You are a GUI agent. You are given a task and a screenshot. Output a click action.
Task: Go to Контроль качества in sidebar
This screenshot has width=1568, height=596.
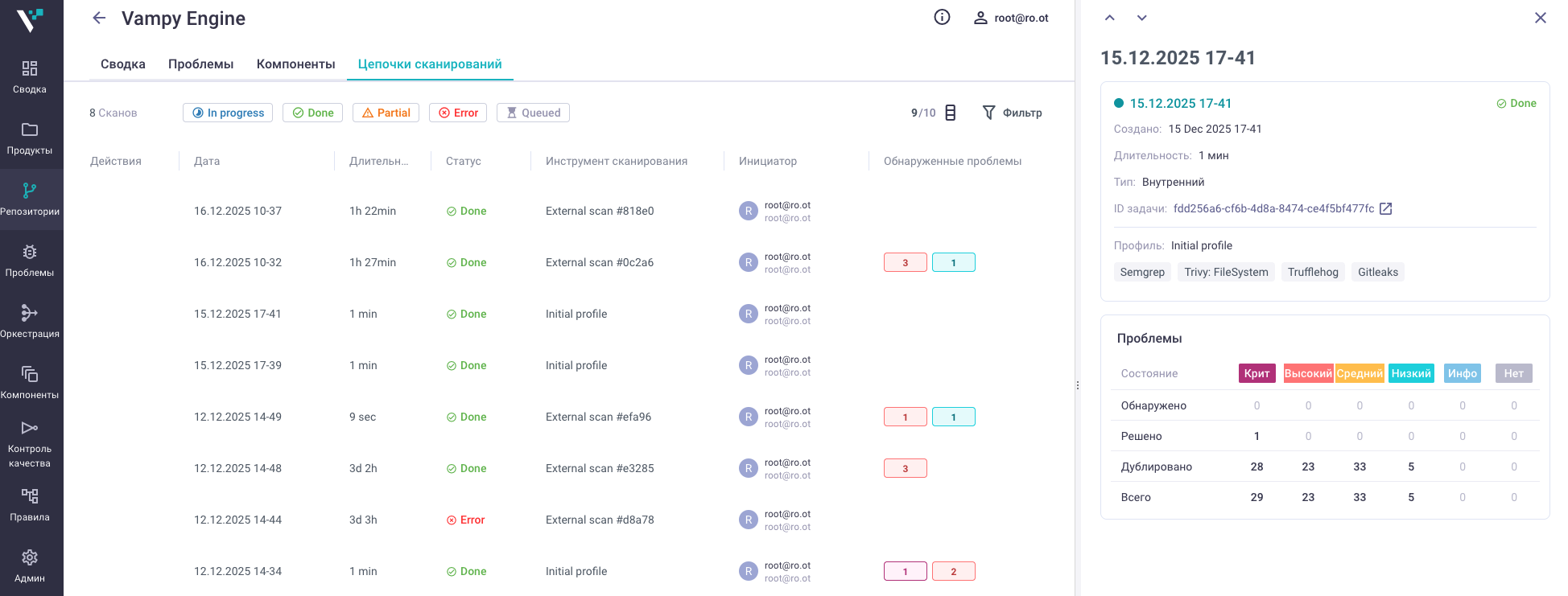[x=30, y=443]
